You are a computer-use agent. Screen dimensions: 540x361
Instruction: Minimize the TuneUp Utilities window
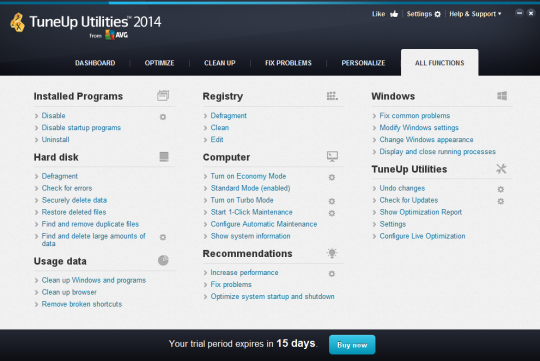click(x=519, y=13)
